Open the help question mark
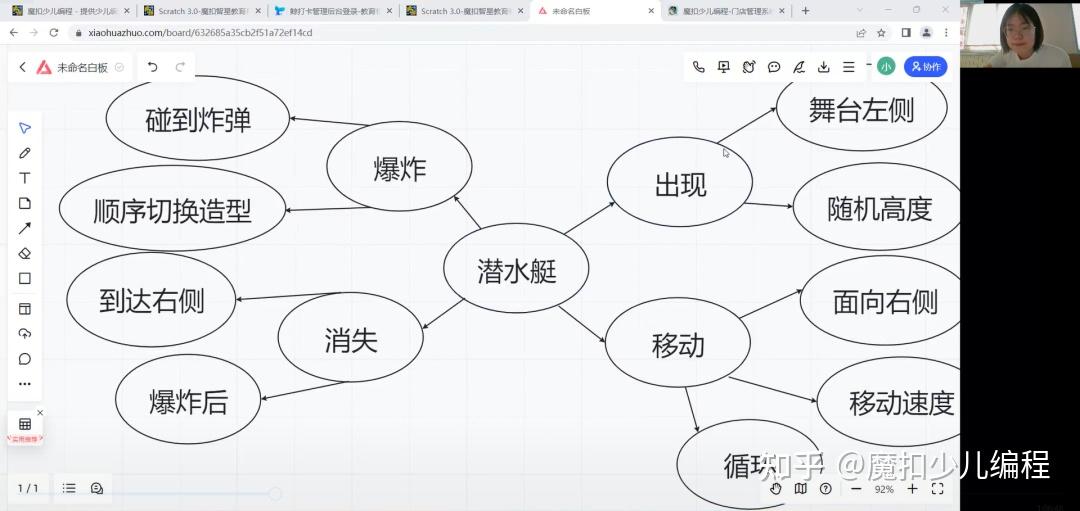1080x511 pixels. [x=825, y=489]
